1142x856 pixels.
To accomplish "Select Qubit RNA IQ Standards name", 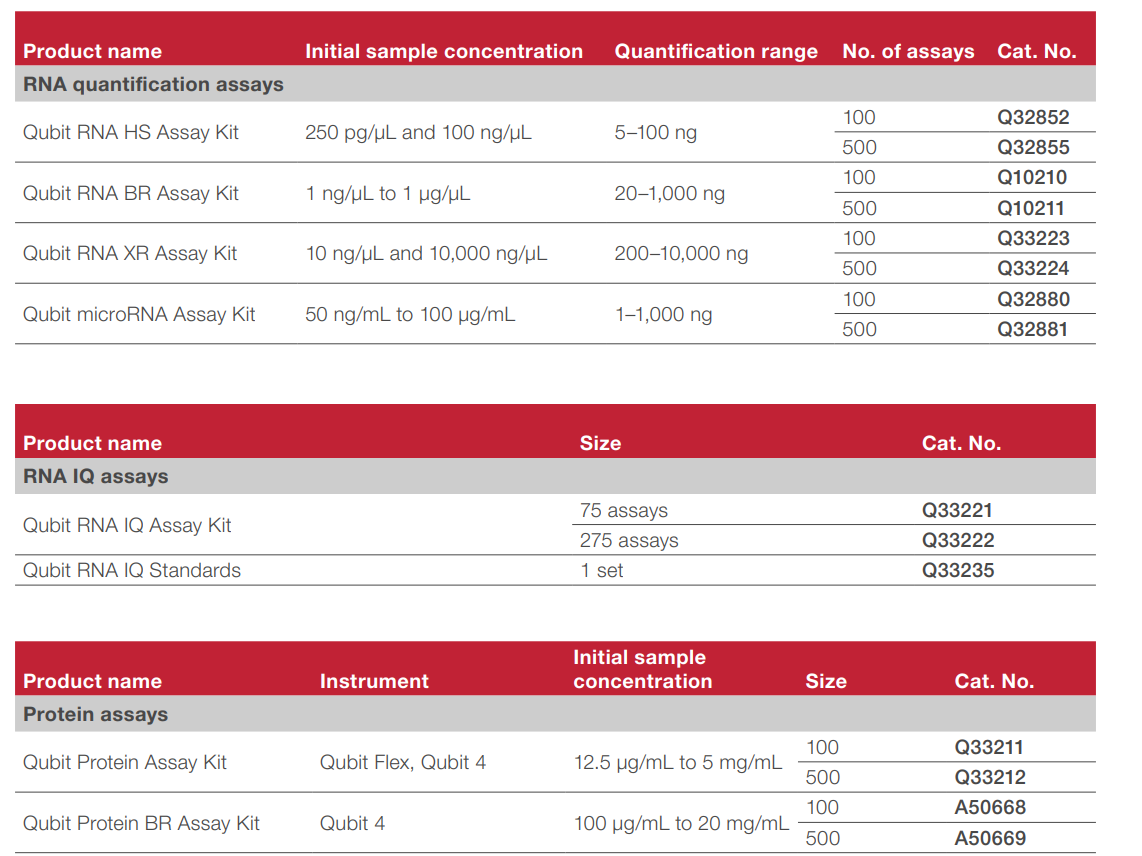I will pos(132,570).
